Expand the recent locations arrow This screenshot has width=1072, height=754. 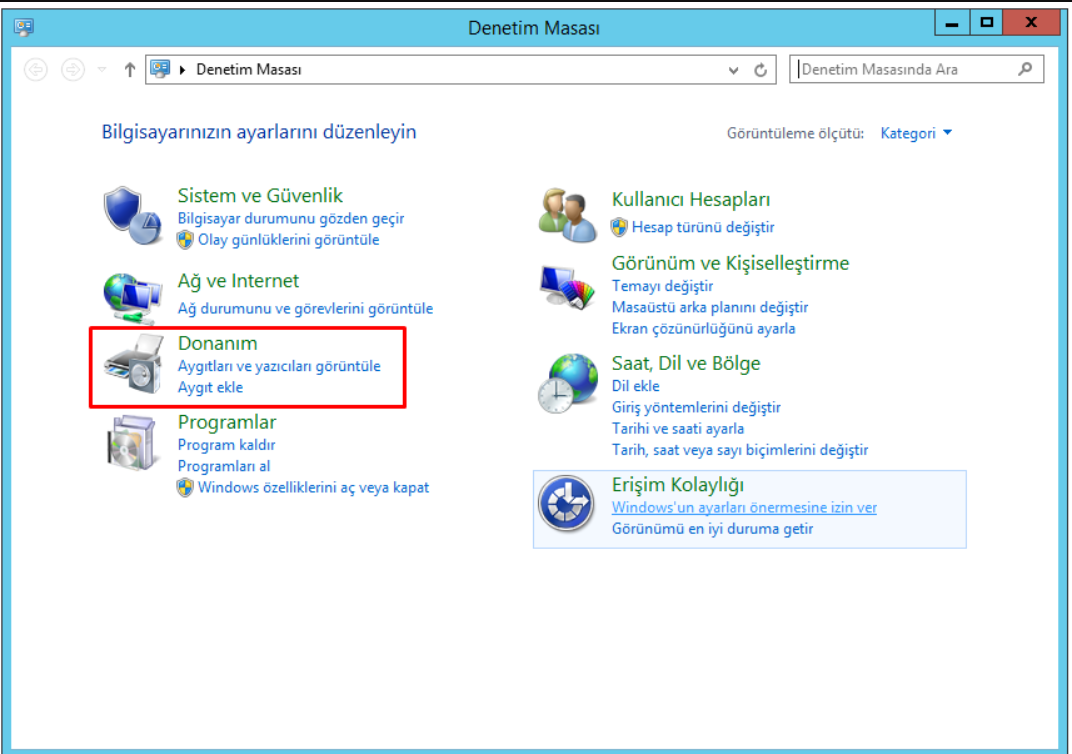102,70
